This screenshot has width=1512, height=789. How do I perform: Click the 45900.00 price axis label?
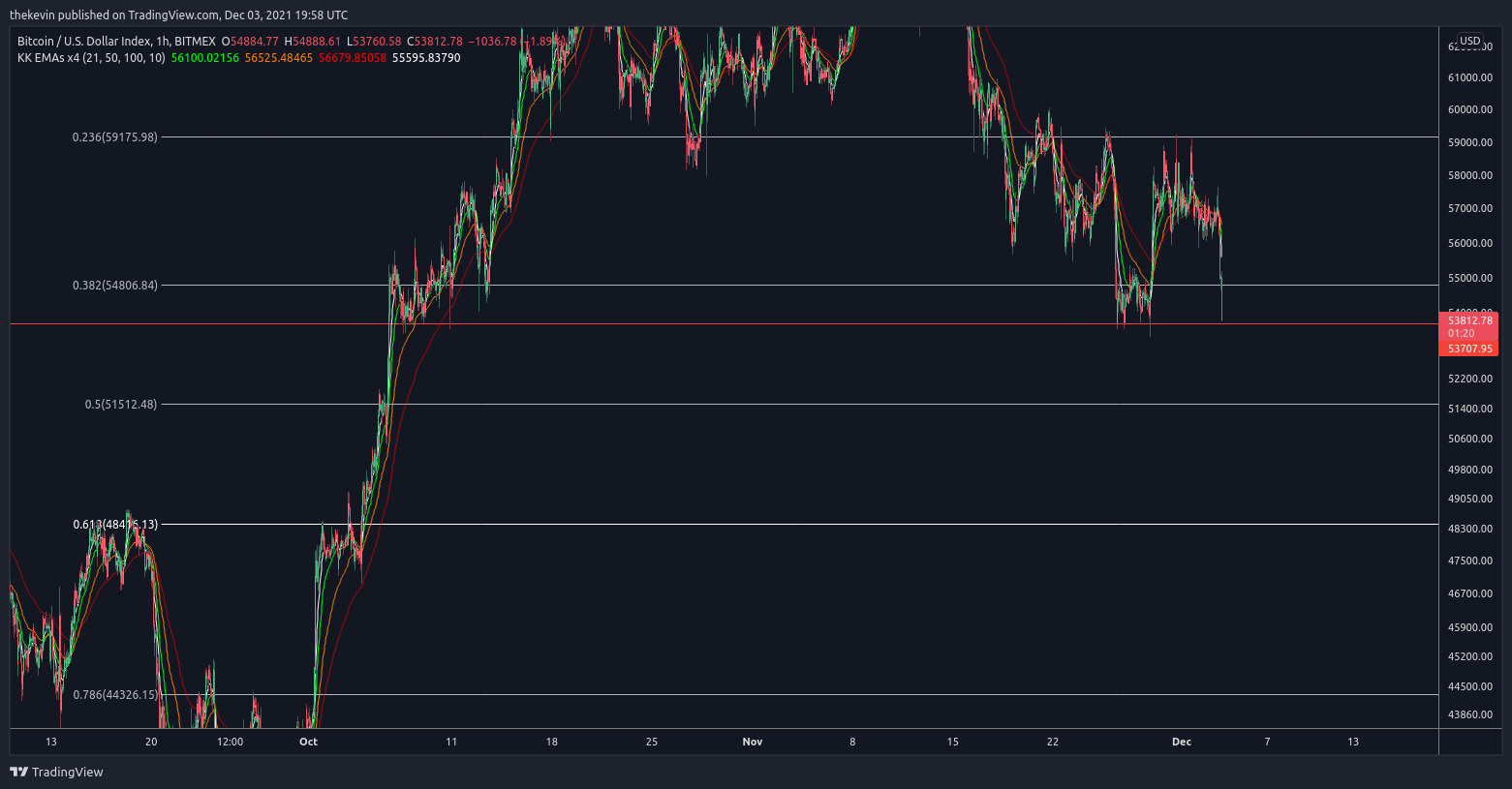coord(1469,627)
